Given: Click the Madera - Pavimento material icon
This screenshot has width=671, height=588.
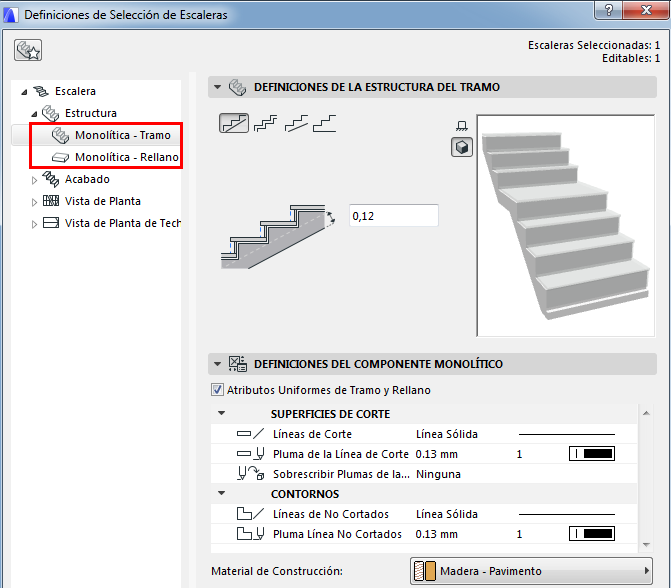Looking at the screenshot, I should pyautogui.click(x=425, y=571).
